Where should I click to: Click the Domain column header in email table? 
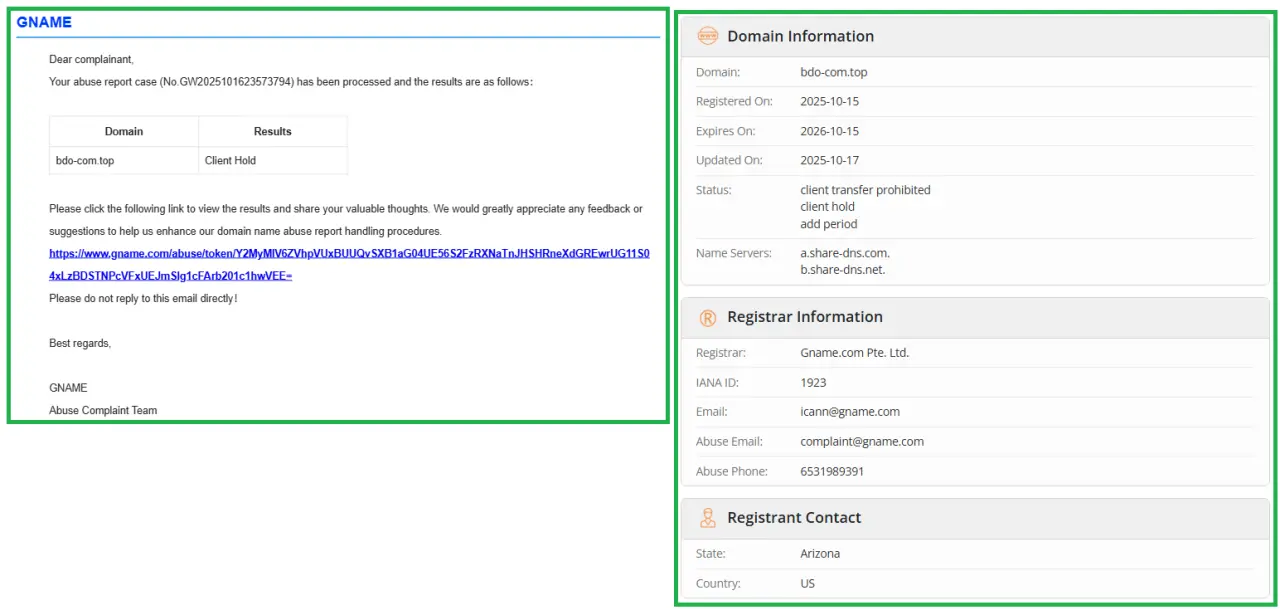point(124,131)
